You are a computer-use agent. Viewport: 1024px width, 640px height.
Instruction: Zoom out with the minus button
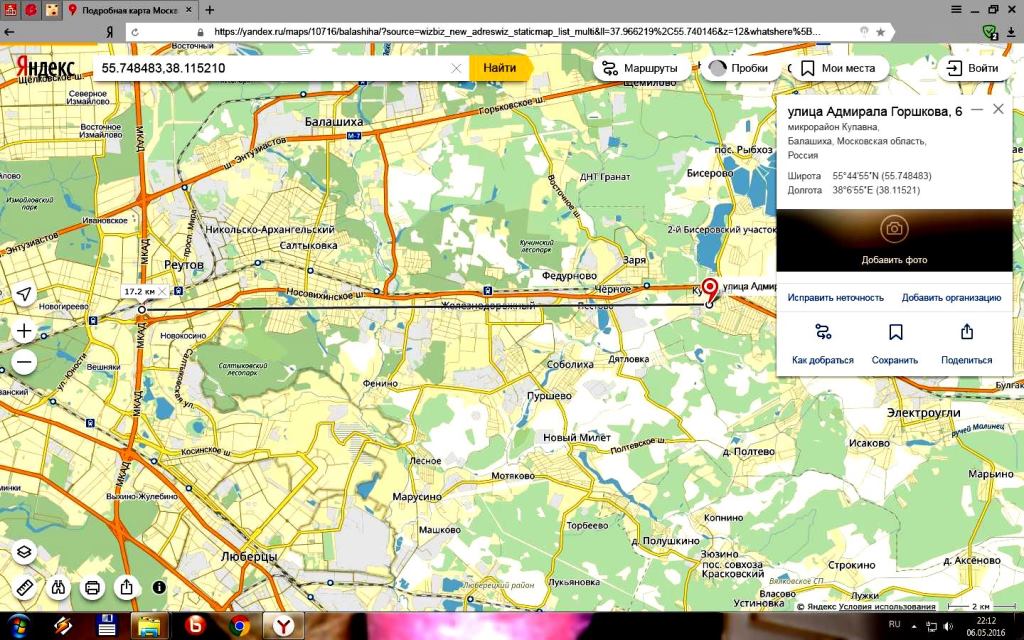25,362
